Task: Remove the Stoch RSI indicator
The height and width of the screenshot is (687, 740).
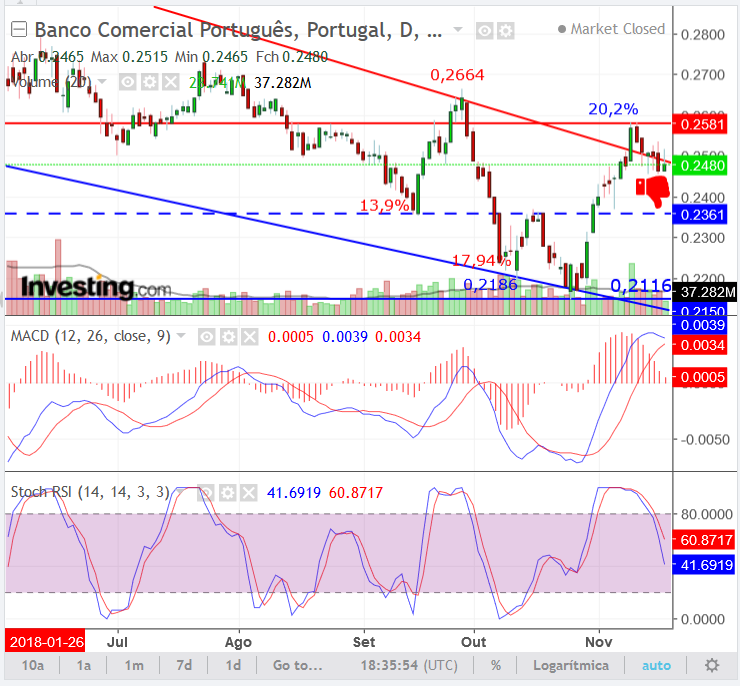Action: coord(249,493)
